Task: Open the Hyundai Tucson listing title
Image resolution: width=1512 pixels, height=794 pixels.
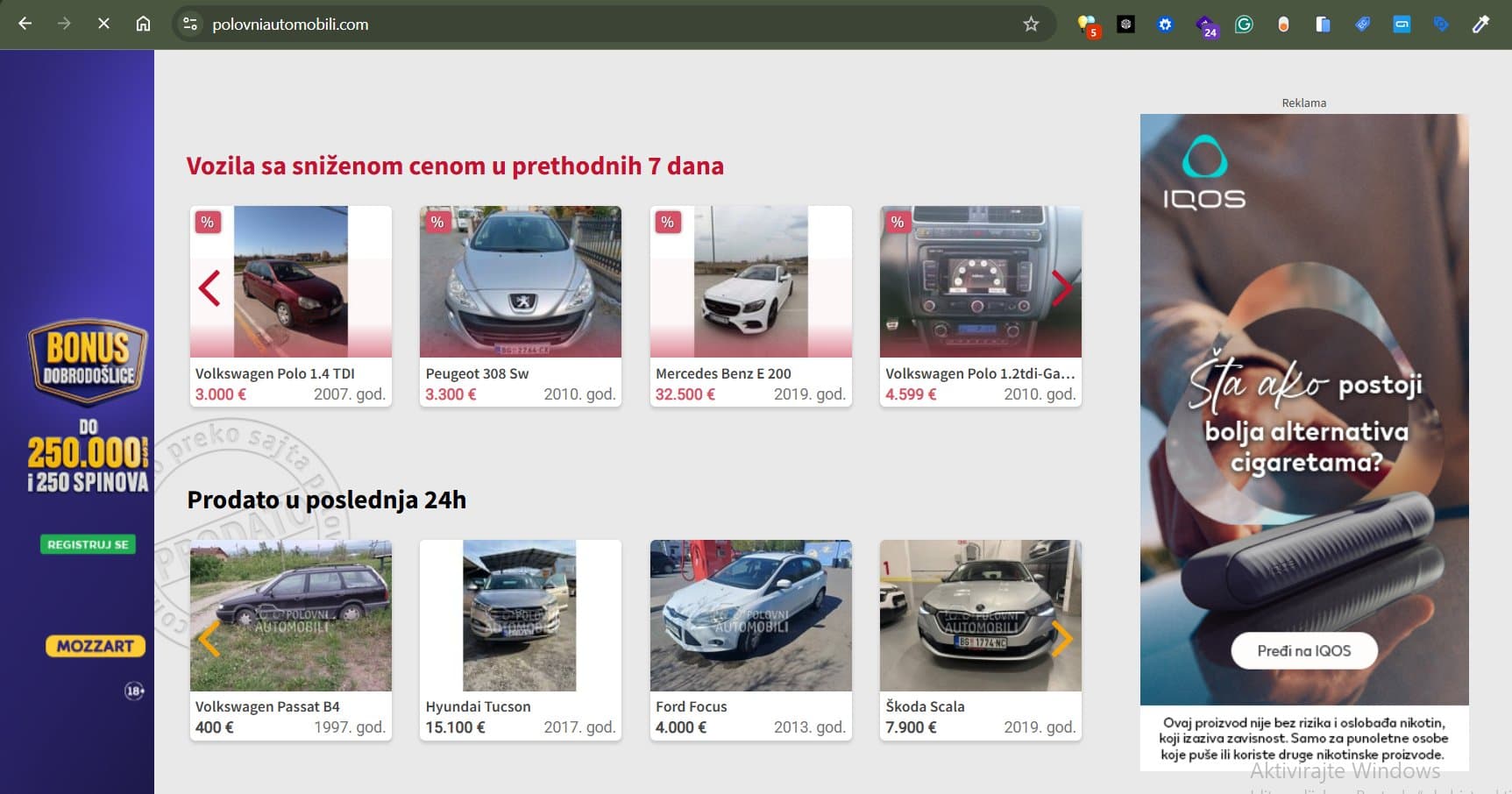Action: point(478,706)
